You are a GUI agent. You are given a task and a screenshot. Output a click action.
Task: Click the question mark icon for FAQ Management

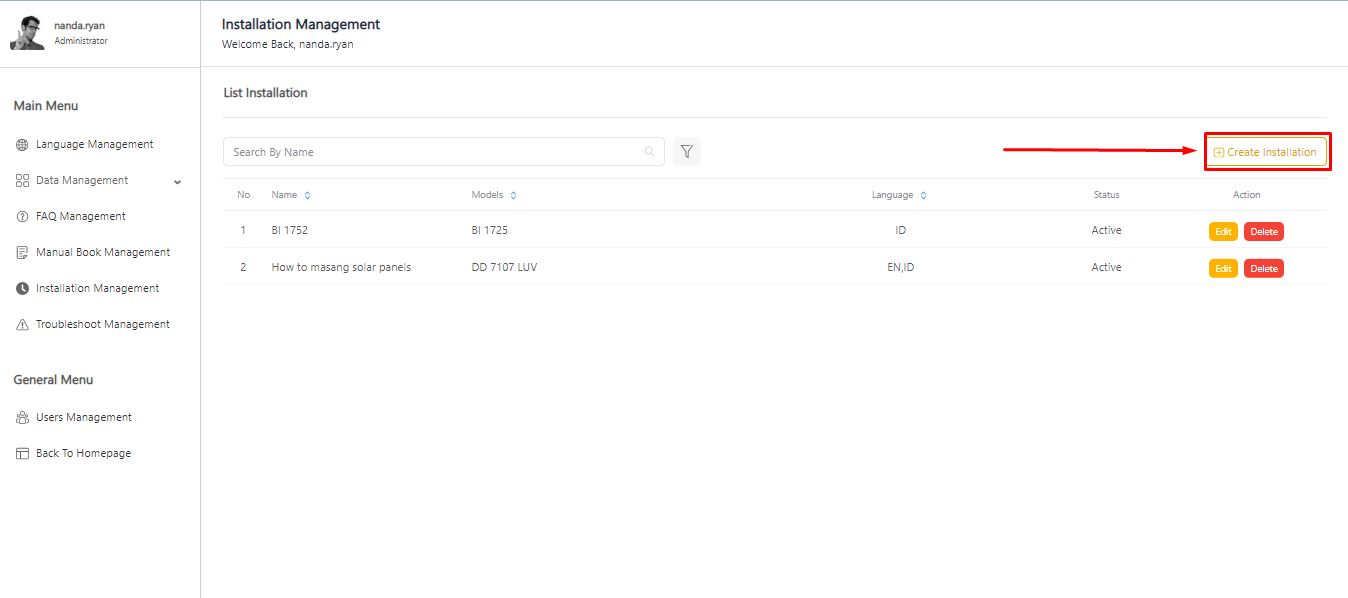tap(22, 217)
